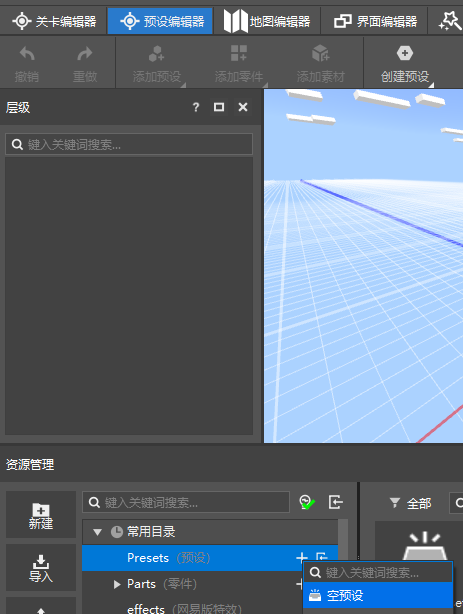
Task: Click the collapse-panel arrow icon next to resource search
Action: click(336, 502)
